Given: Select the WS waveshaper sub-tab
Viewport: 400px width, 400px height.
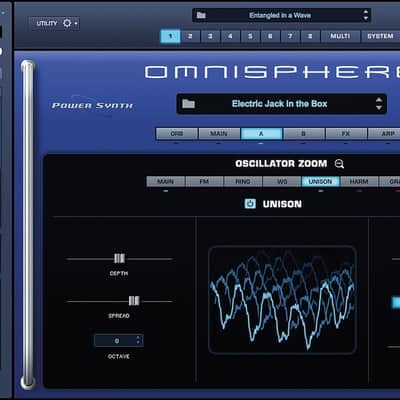Looking at the screenshot, I should click(282, 181).
